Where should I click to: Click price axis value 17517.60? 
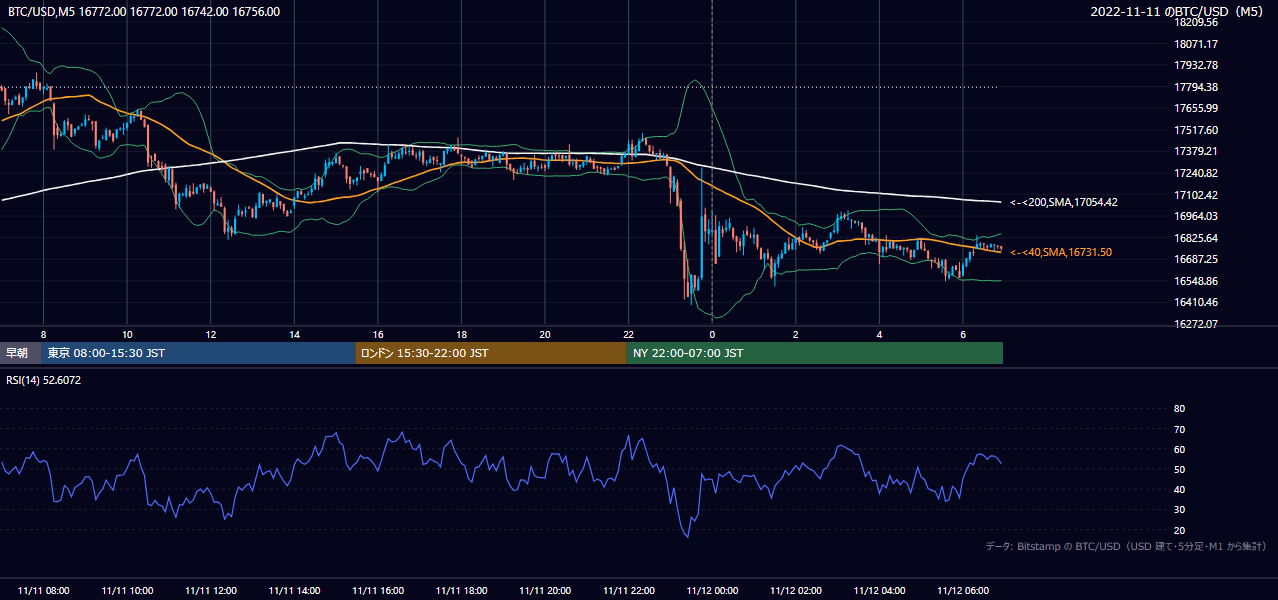pos(1196,130)
